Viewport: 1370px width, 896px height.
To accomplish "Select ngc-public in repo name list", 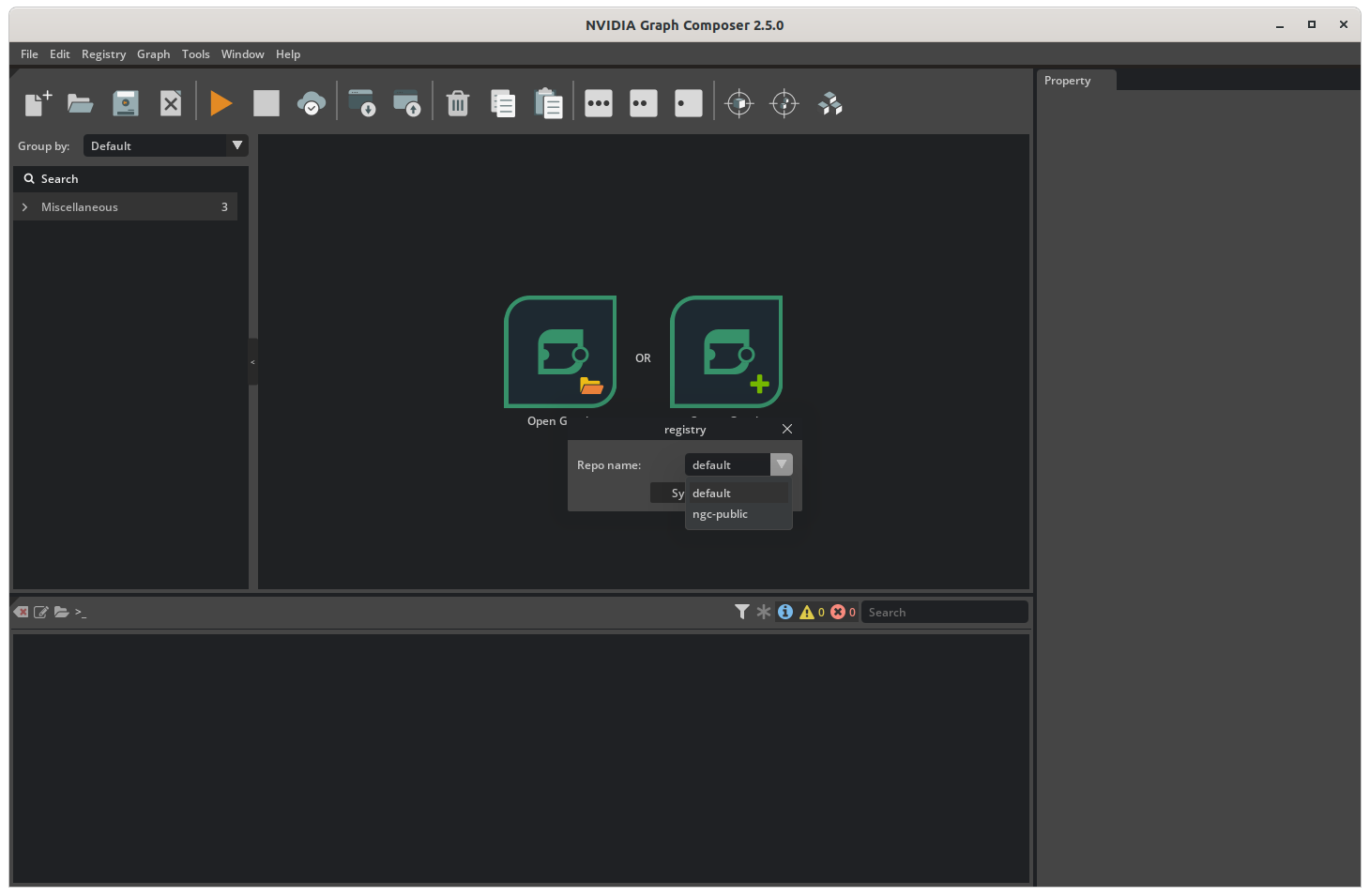I will (x=738, y=514).
